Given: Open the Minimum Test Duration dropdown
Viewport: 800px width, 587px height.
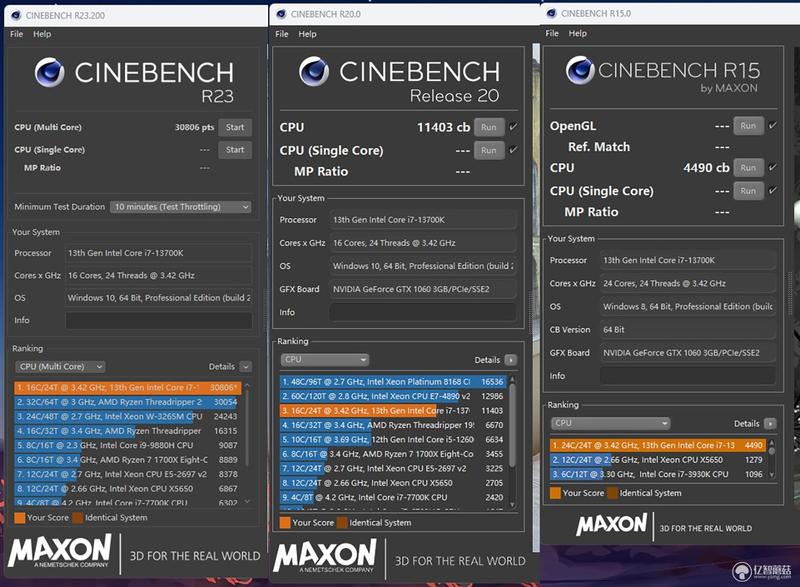Looking at the screenshot, I should [181, 207].
